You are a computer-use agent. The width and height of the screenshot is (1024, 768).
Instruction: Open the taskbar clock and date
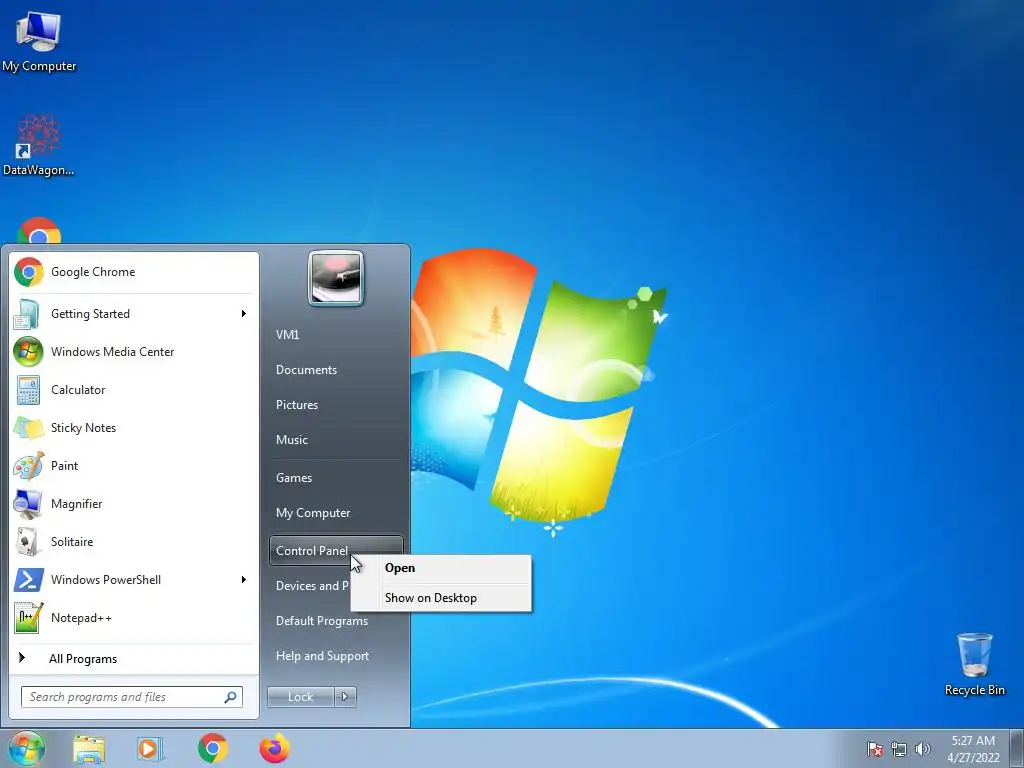973,749
